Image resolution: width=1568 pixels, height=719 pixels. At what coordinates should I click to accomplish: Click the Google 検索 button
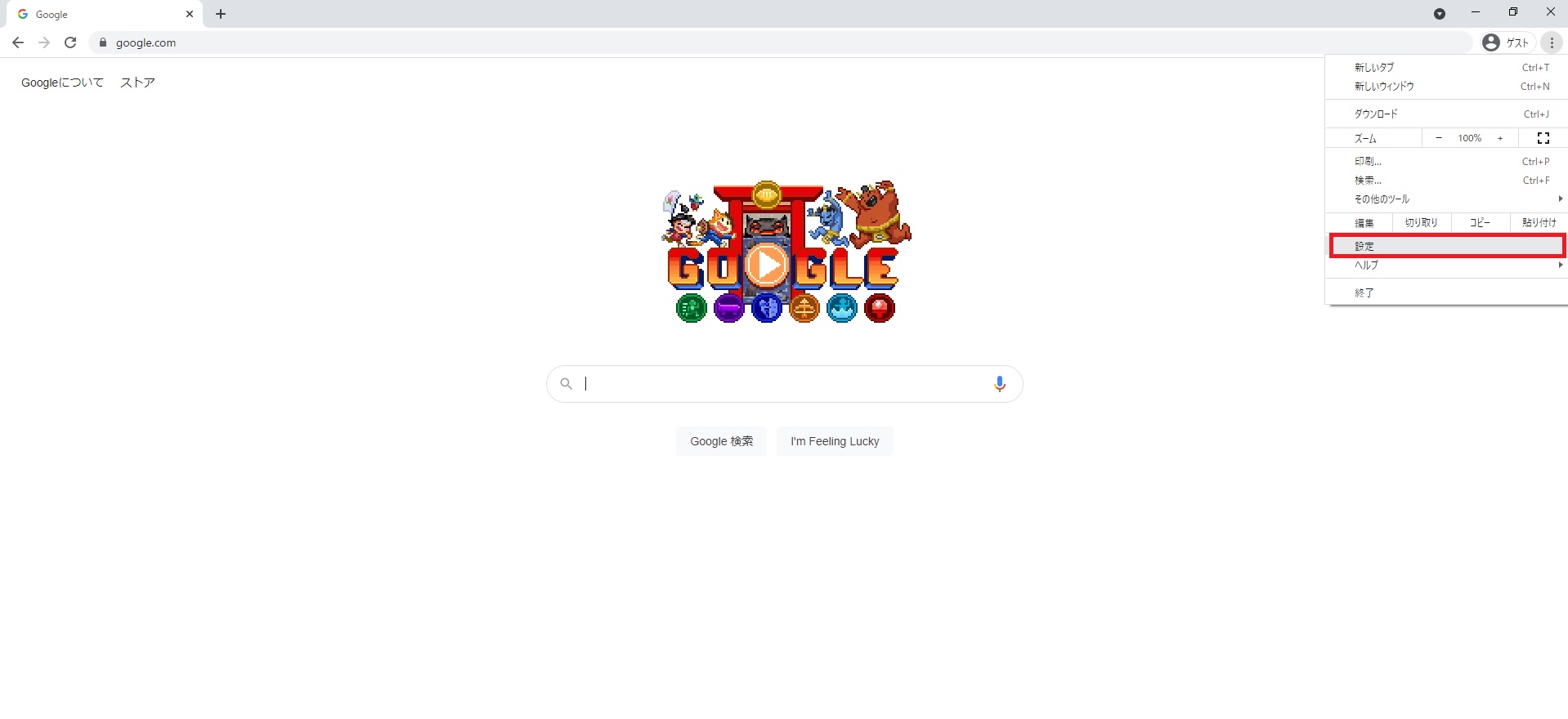click(721, 441)
